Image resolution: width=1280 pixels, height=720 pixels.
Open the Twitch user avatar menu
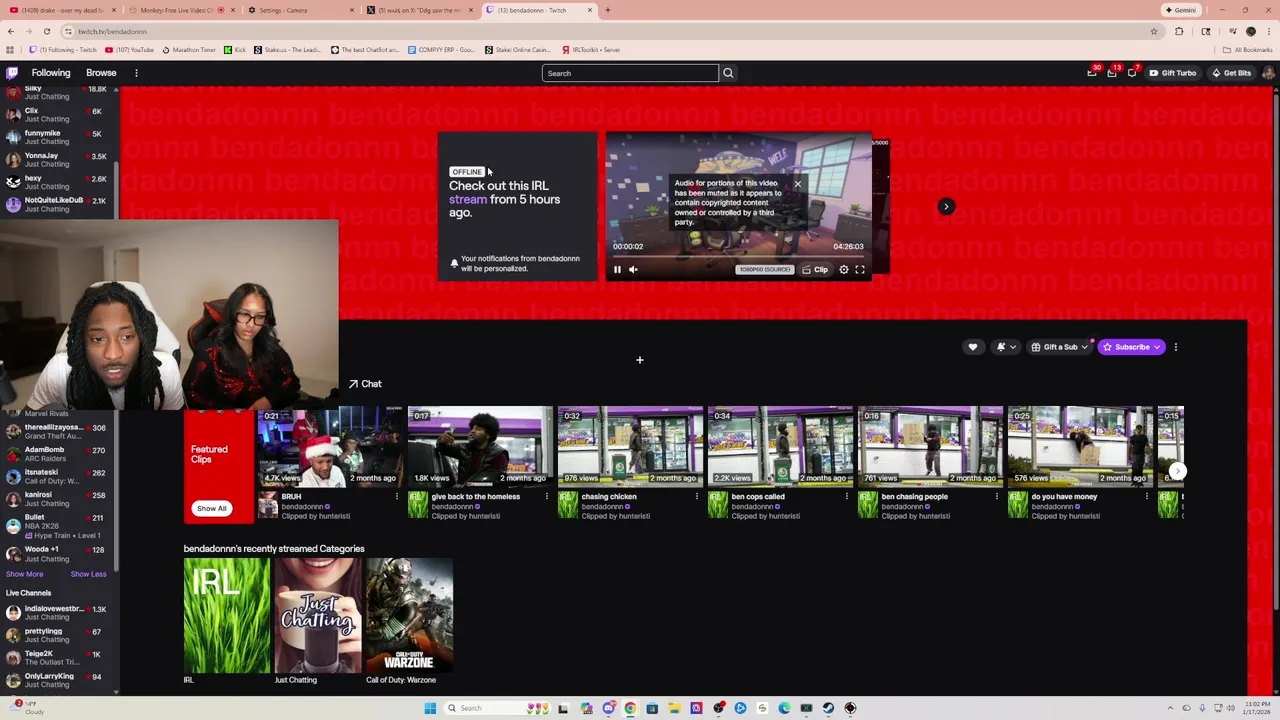pos(1268,73)
